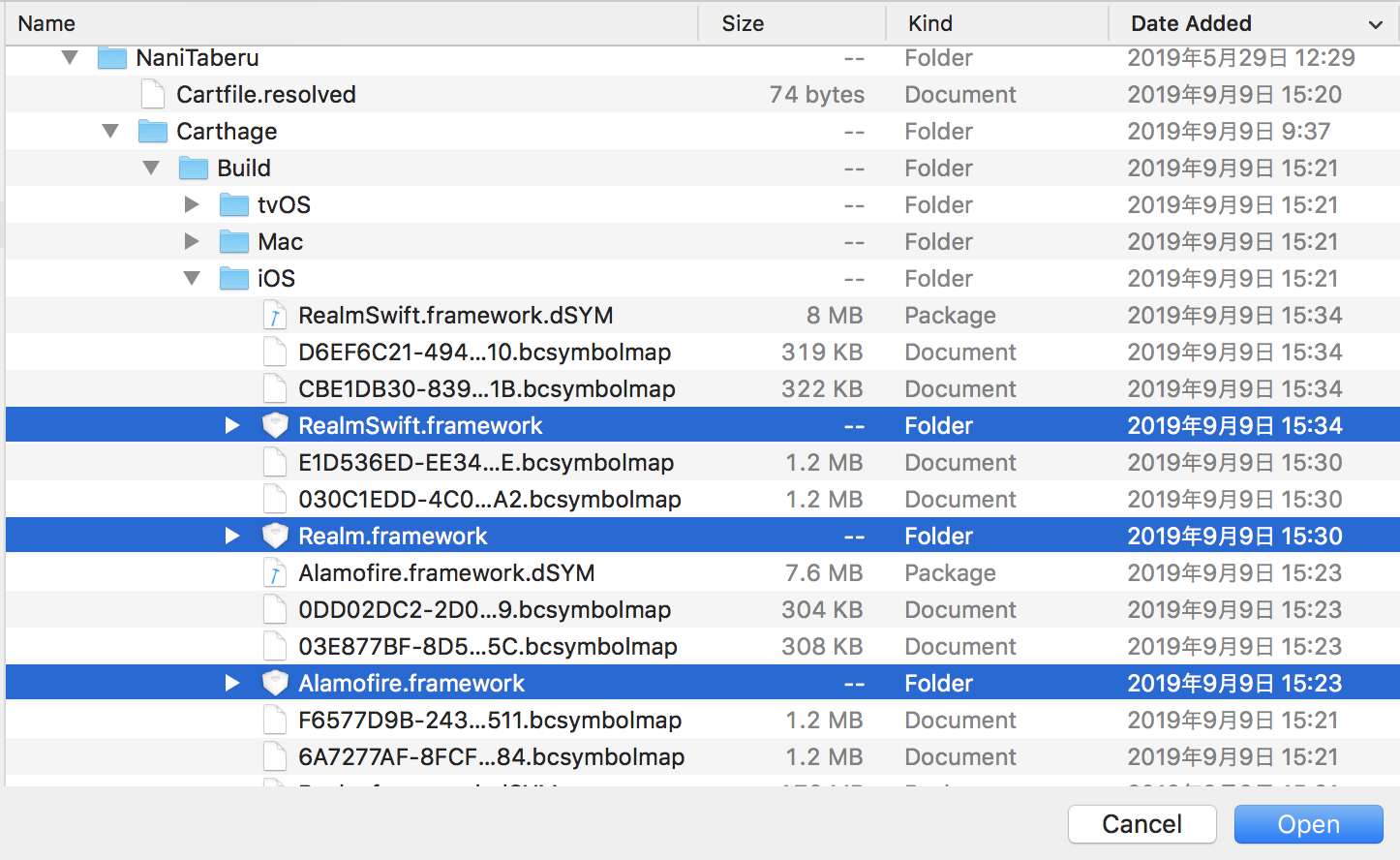This screenshot has width=1400, height=860.
Task: Click the CBE1DB30 bcsymbolmap file icon
Action: (x=275, y=388)
